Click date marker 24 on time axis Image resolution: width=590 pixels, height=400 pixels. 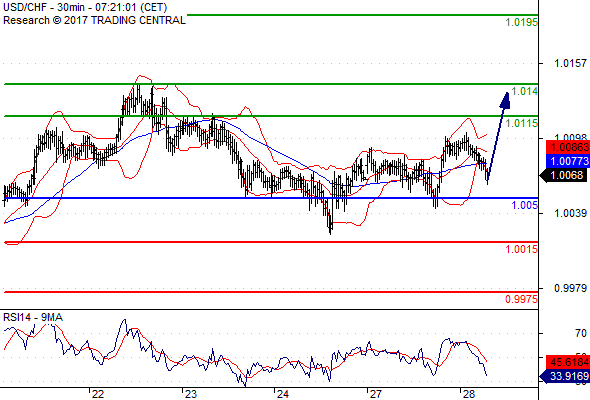(x=283, y=394)
